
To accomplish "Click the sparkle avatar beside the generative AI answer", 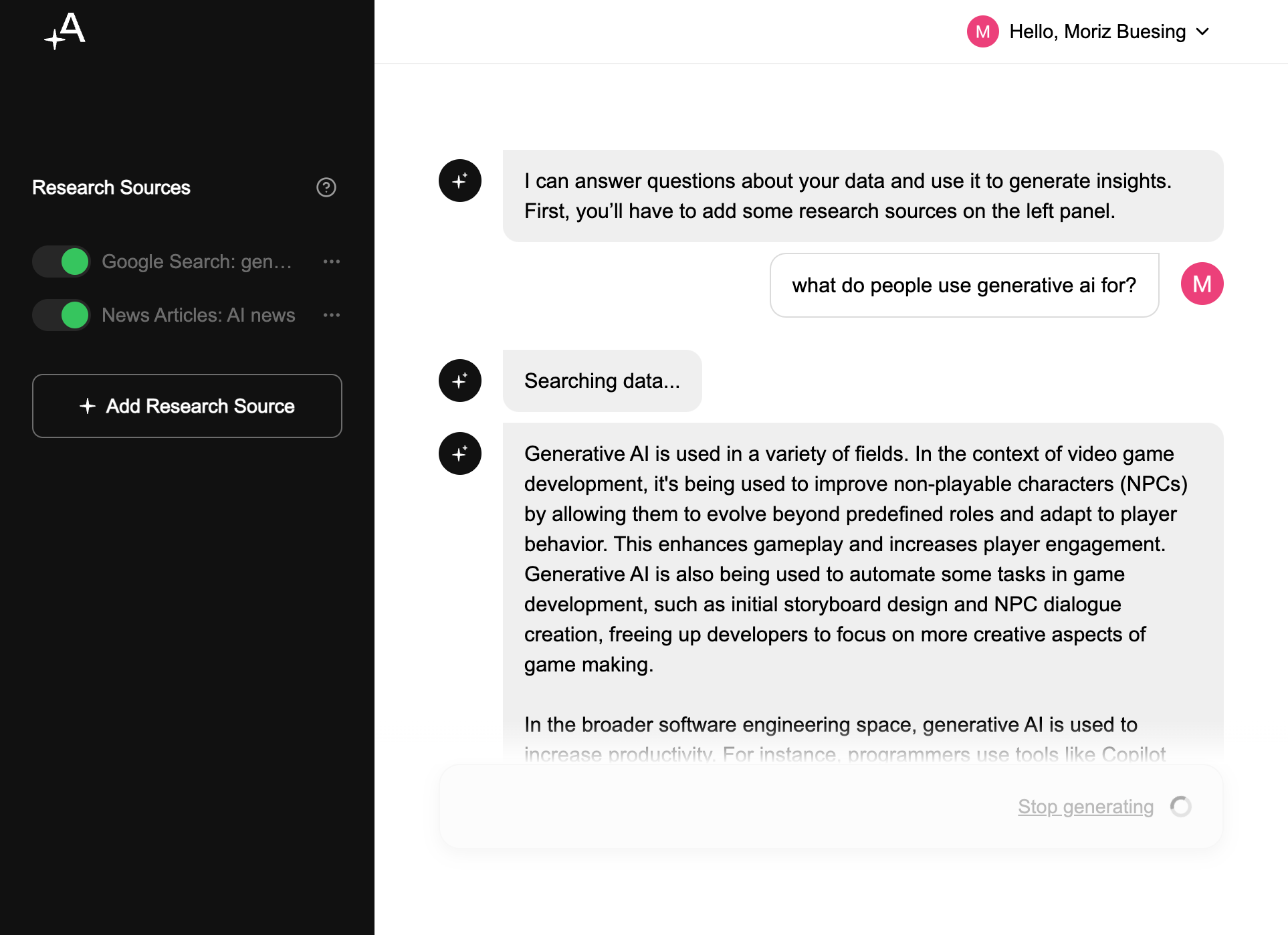I will coord(460,453).
